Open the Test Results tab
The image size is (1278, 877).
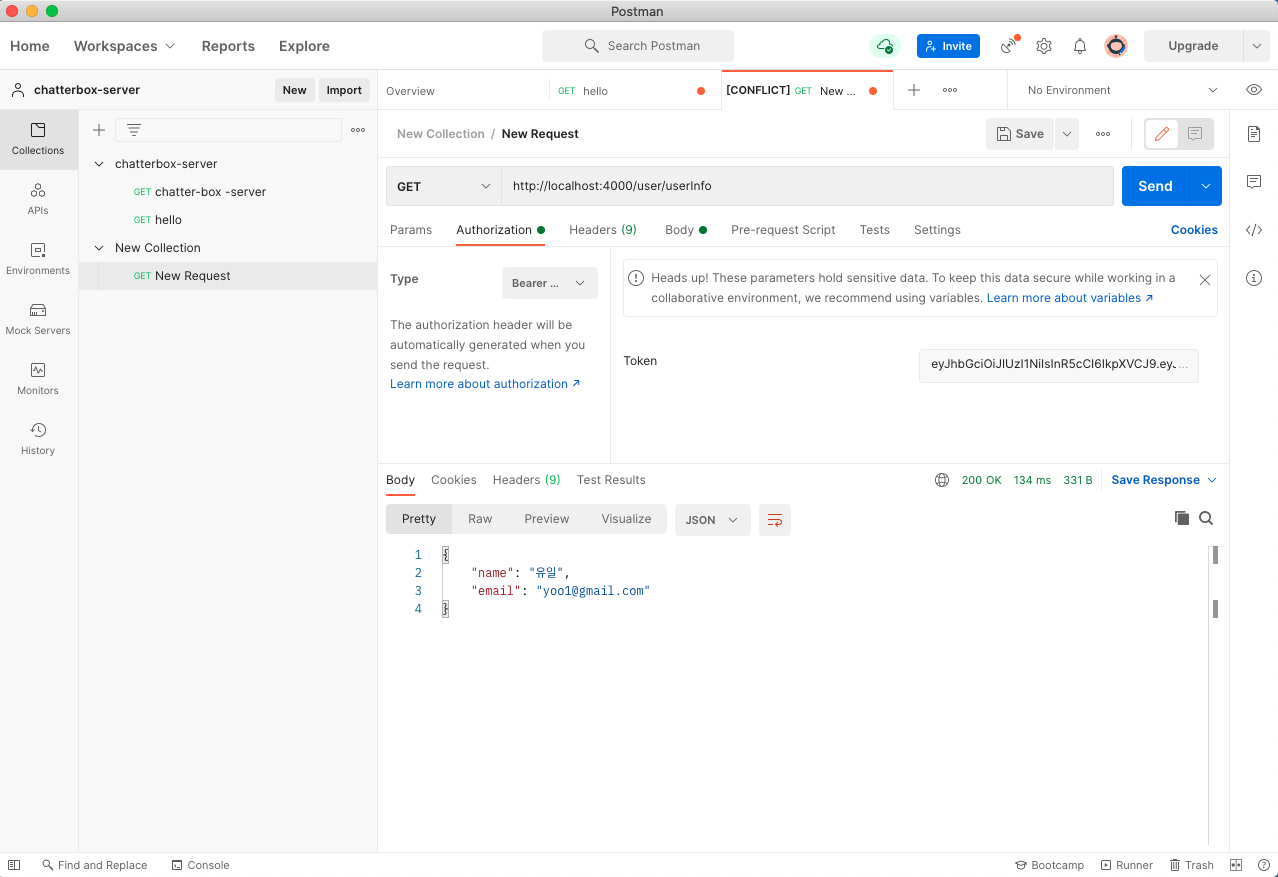611,480
